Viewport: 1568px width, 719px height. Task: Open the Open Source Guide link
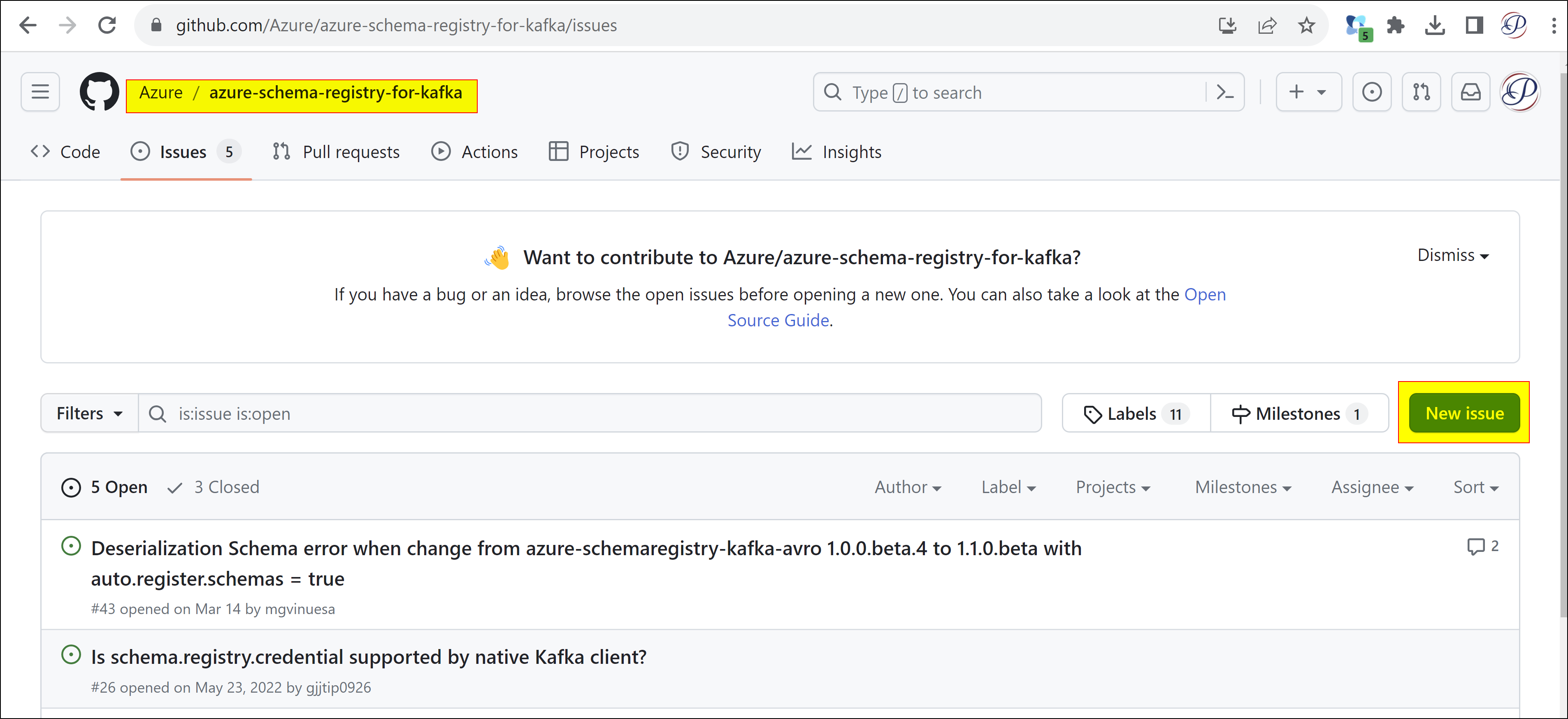point(778,320)
